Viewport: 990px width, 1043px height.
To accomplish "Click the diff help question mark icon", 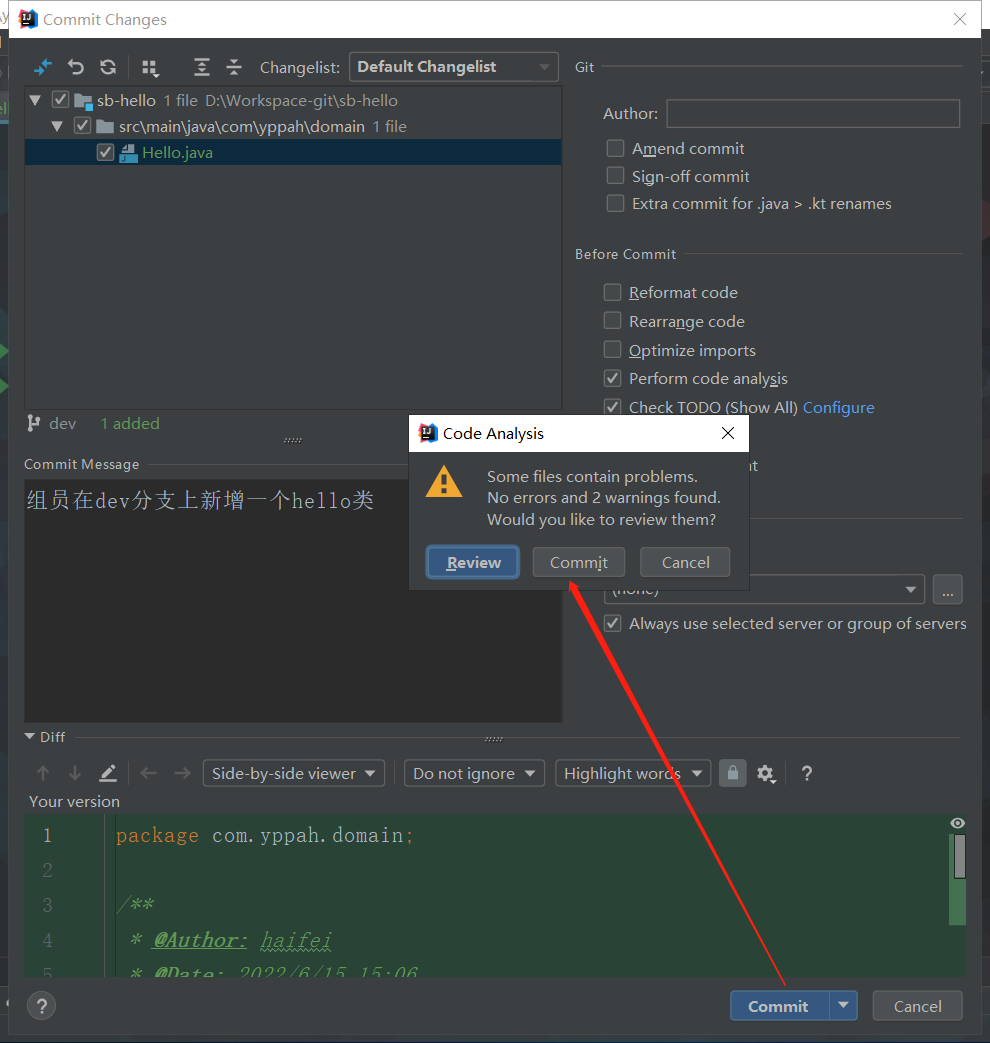I will click(807, 773).
